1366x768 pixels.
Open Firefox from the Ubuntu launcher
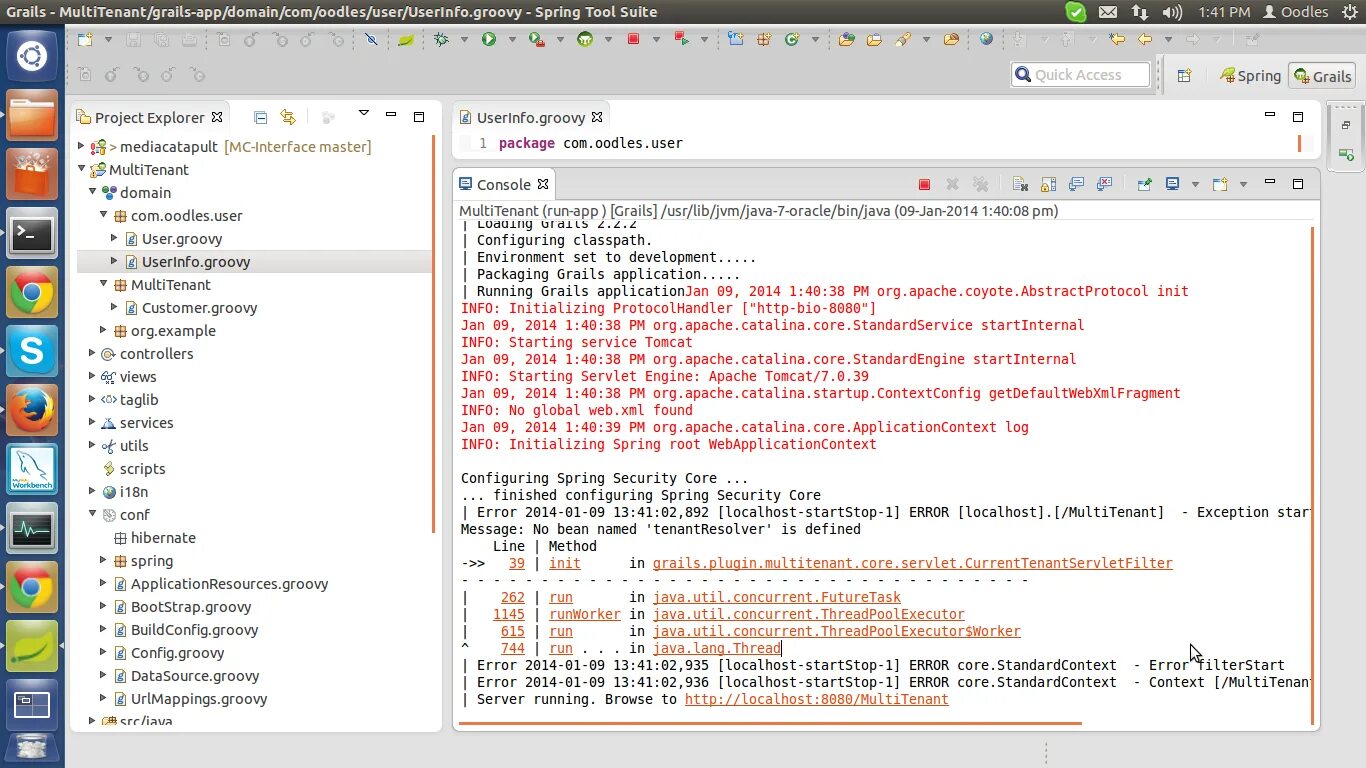(32, 410)
